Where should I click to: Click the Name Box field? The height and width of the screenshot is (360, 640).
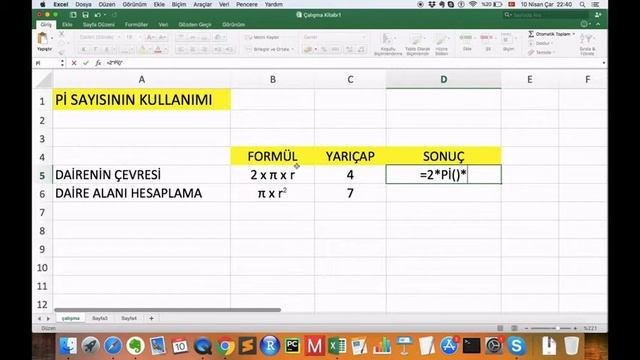(x=46, y=63)
